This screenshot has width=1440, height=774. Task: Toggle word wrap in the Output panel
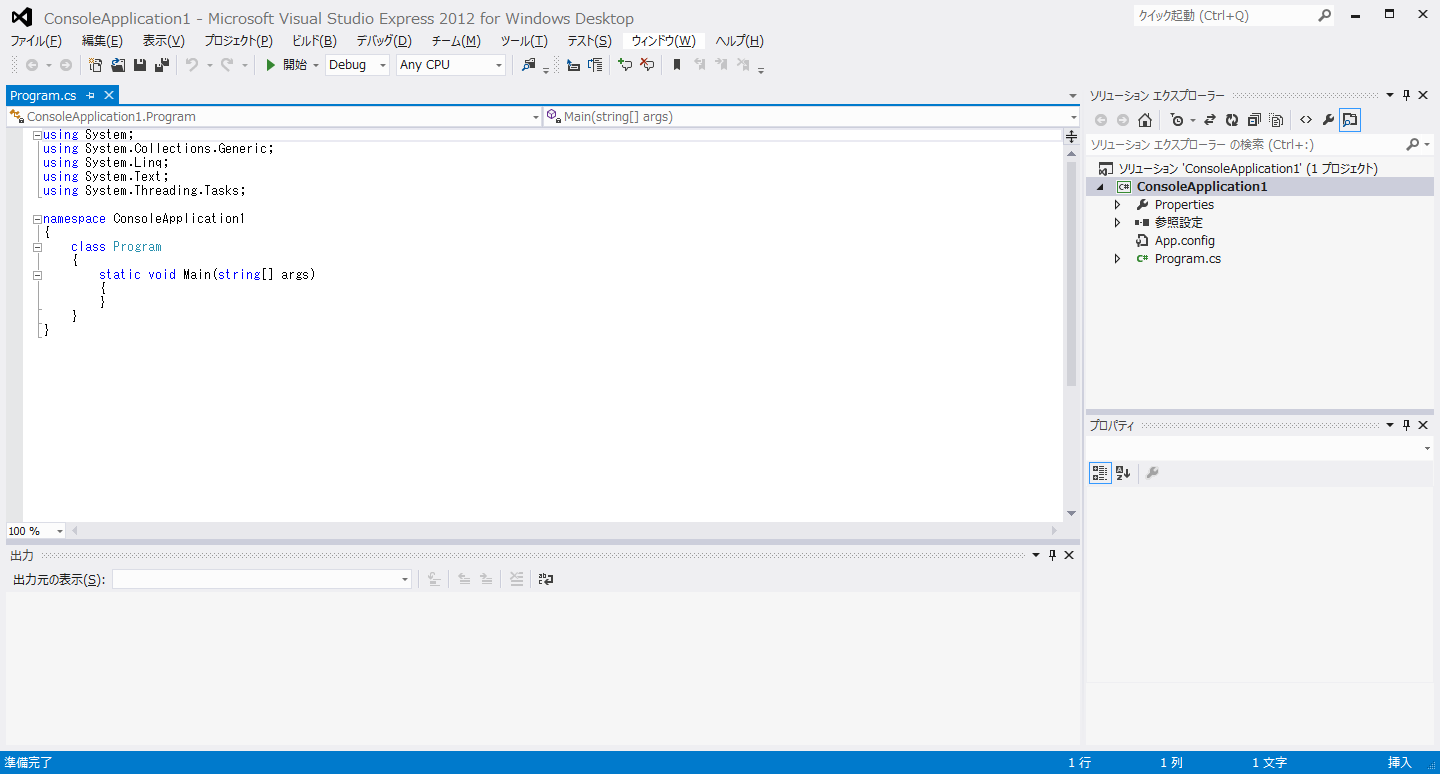point(546,579)
